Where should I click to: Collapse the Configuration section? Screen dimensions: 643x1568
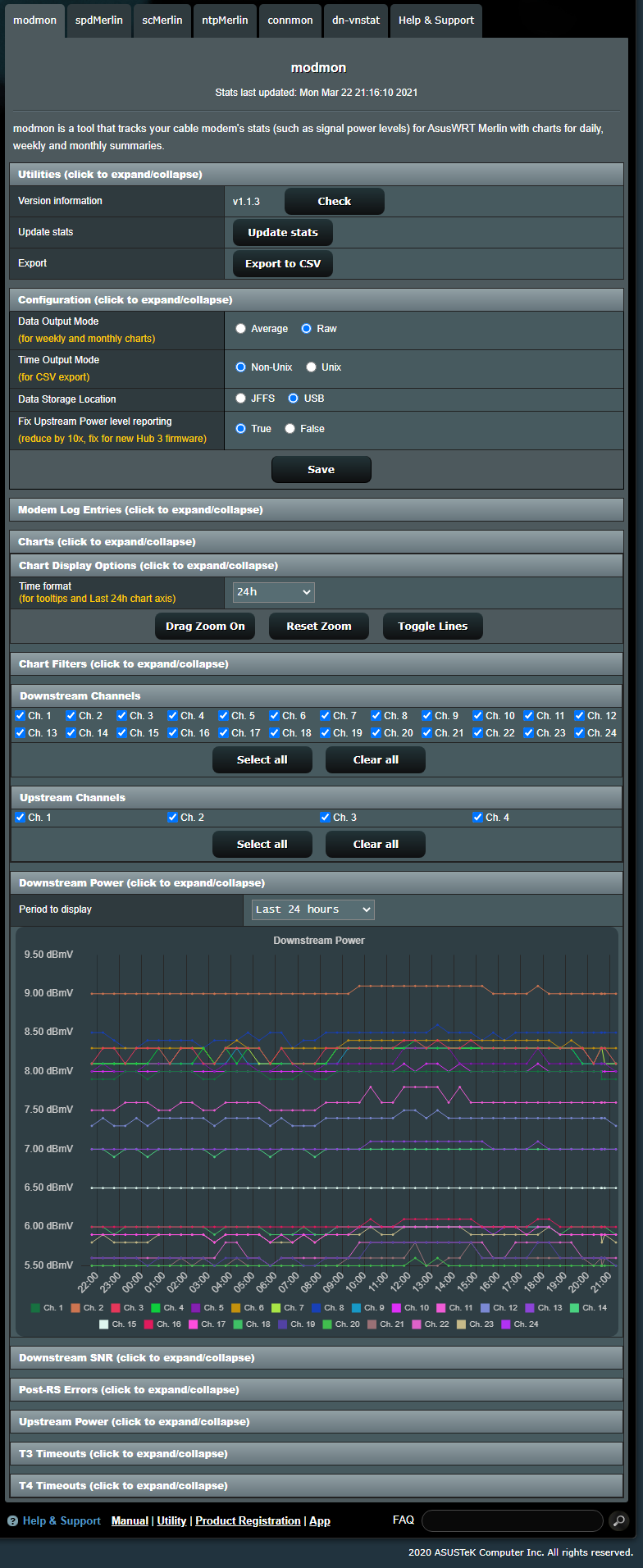pyautogui.click(x=317, y=300)
